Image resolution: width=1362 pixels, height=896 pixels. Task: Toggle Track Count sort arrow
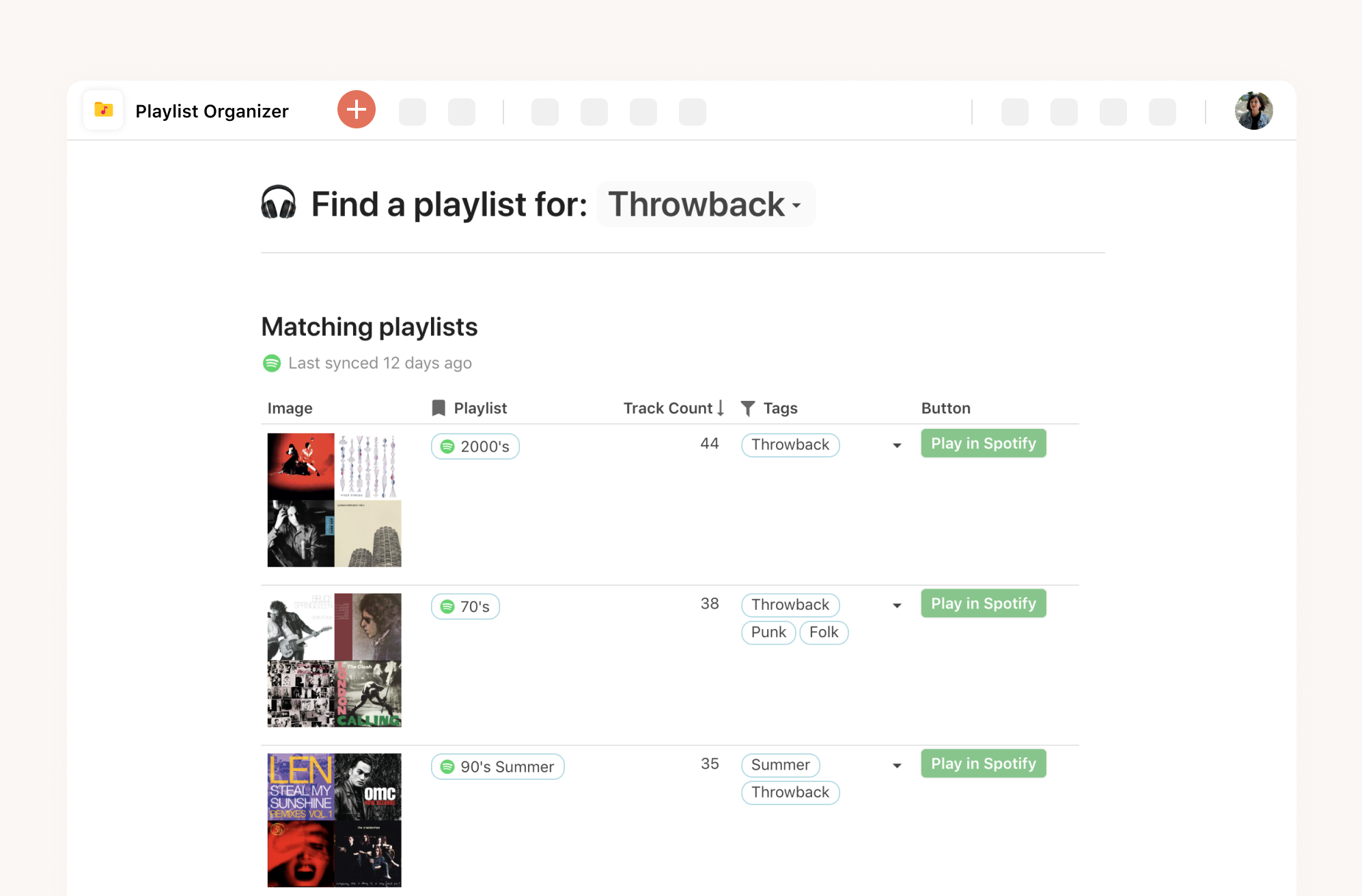point(721,408)
